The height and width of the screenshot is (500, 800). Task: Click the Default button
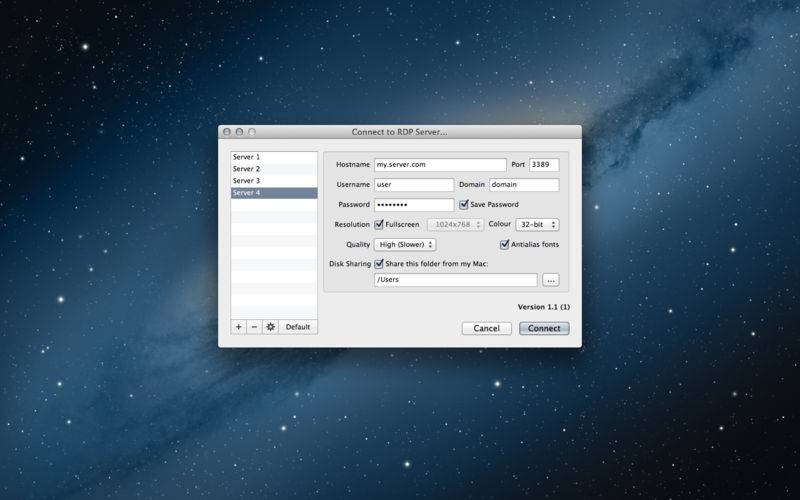point(298,327)
